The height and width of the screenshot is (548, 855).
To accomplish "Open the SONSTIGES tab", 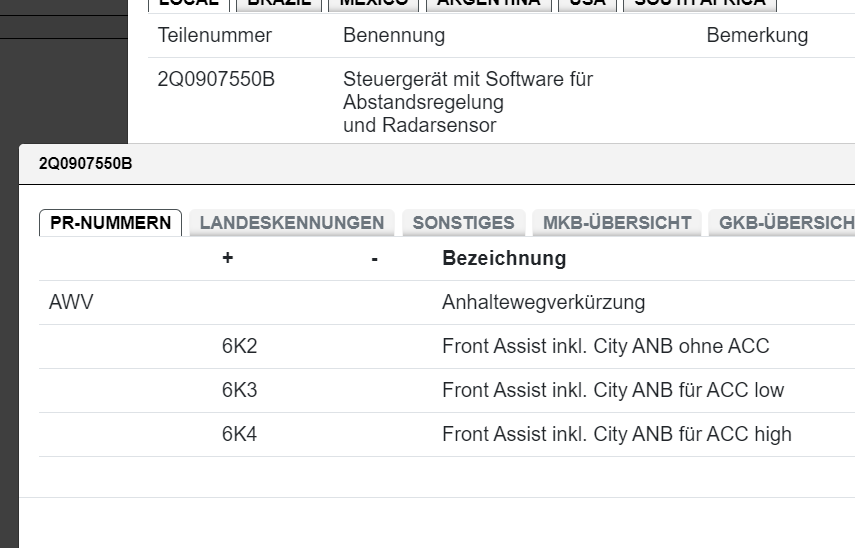I will click(463, 223).
